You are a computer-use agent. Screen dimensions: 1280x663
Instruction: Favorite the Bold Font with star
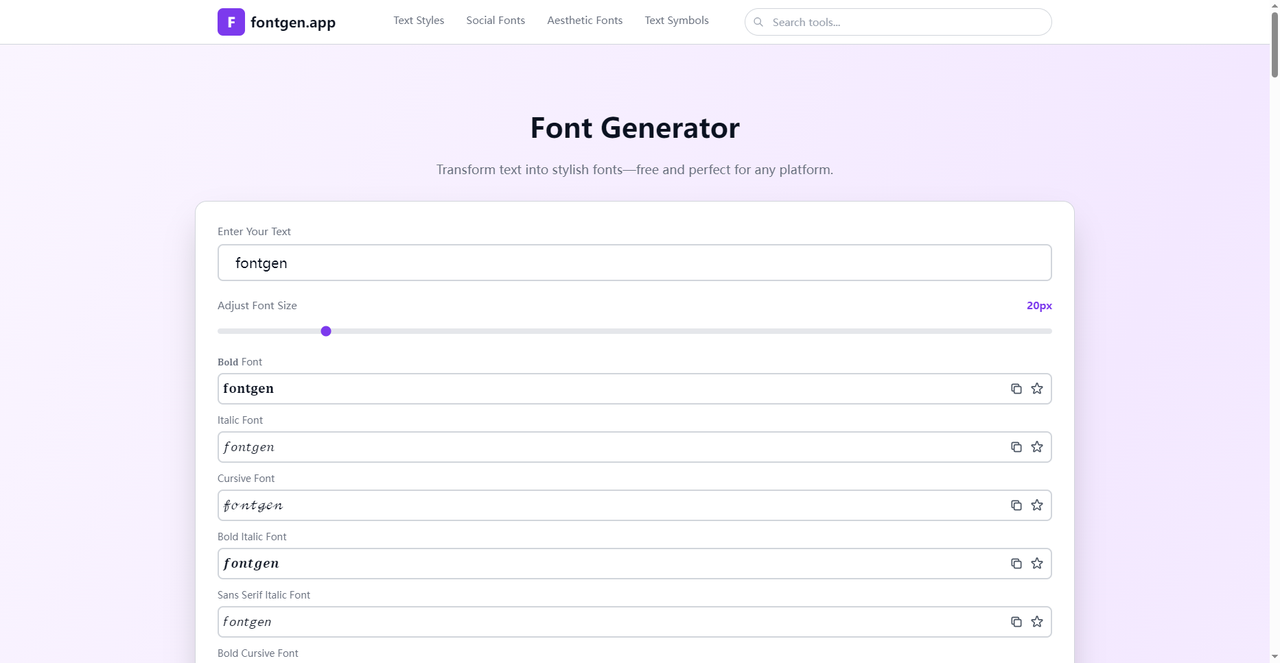coord(1037,389)
